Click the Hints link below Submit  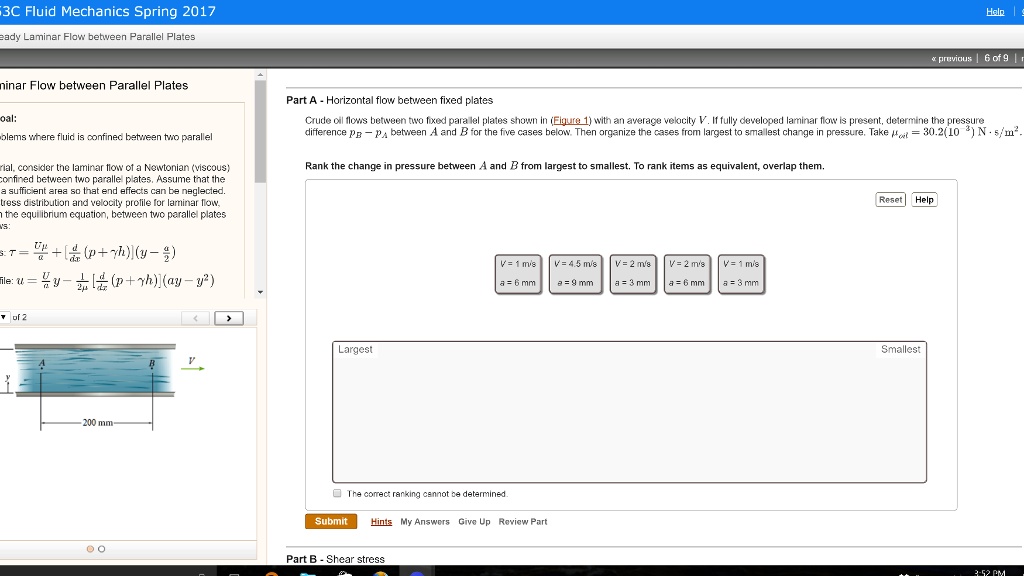(x=379, y=521)
